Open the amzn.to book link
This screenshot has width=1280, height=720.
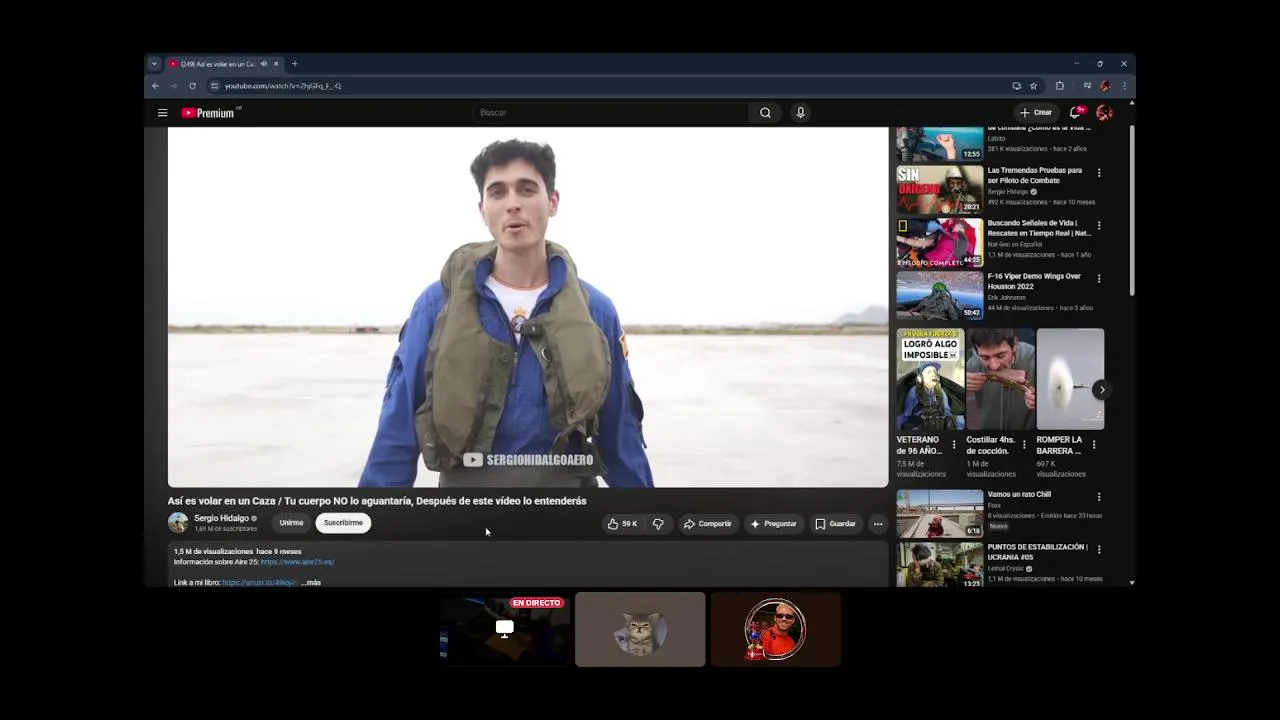(x=260, y=582)
